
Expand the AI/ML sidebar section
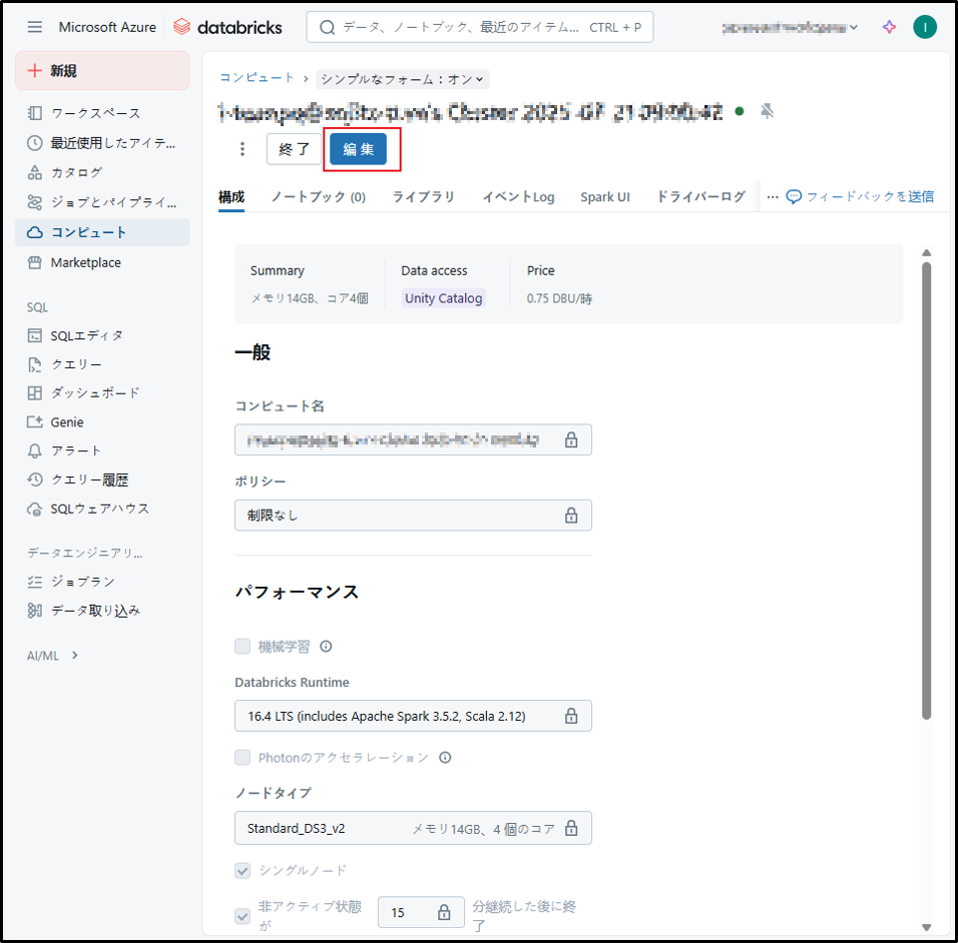53,656
